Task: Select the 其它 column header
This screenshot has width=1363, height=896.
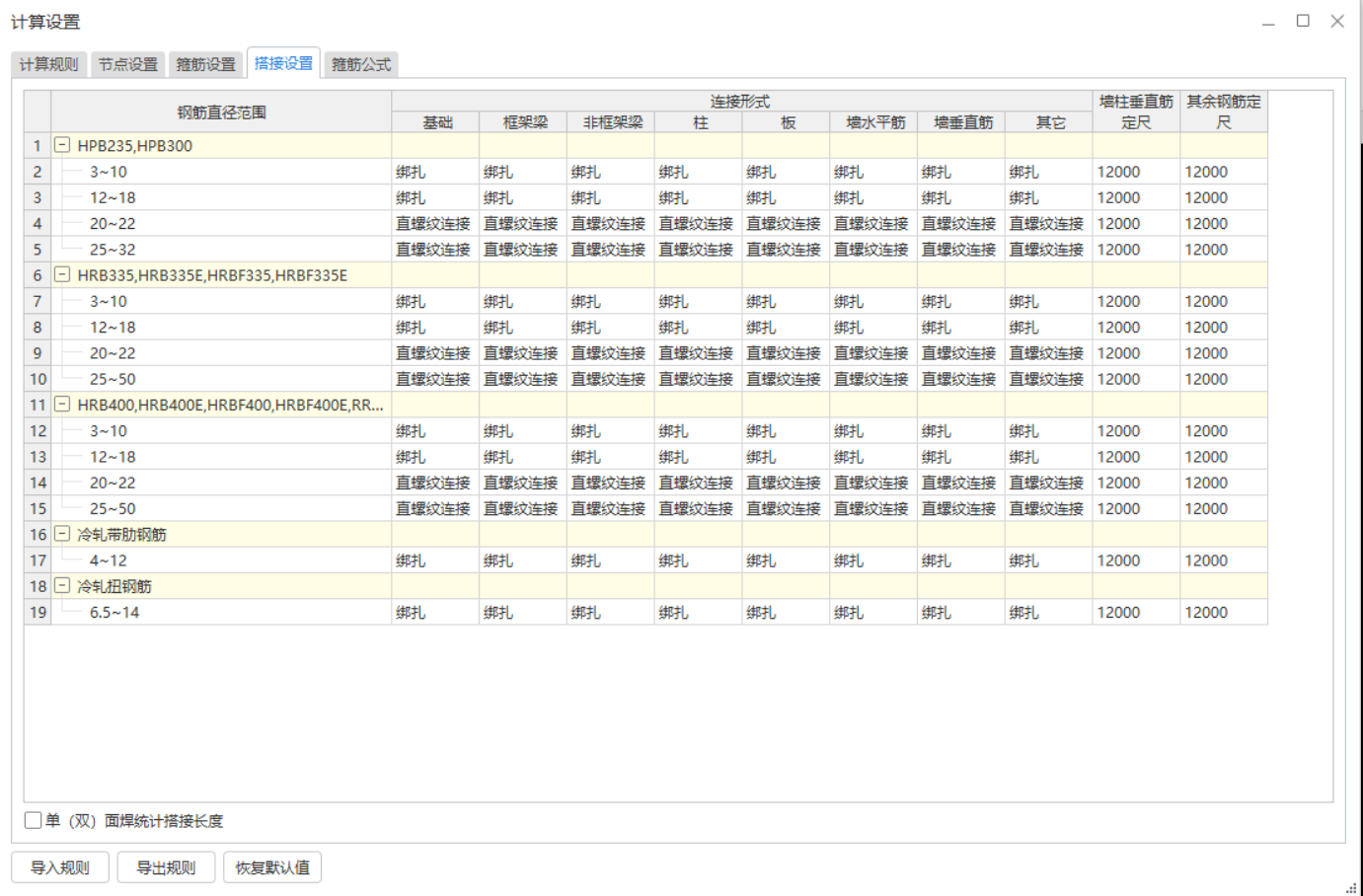Action: pyautogui.click(x=1049, y=122)
